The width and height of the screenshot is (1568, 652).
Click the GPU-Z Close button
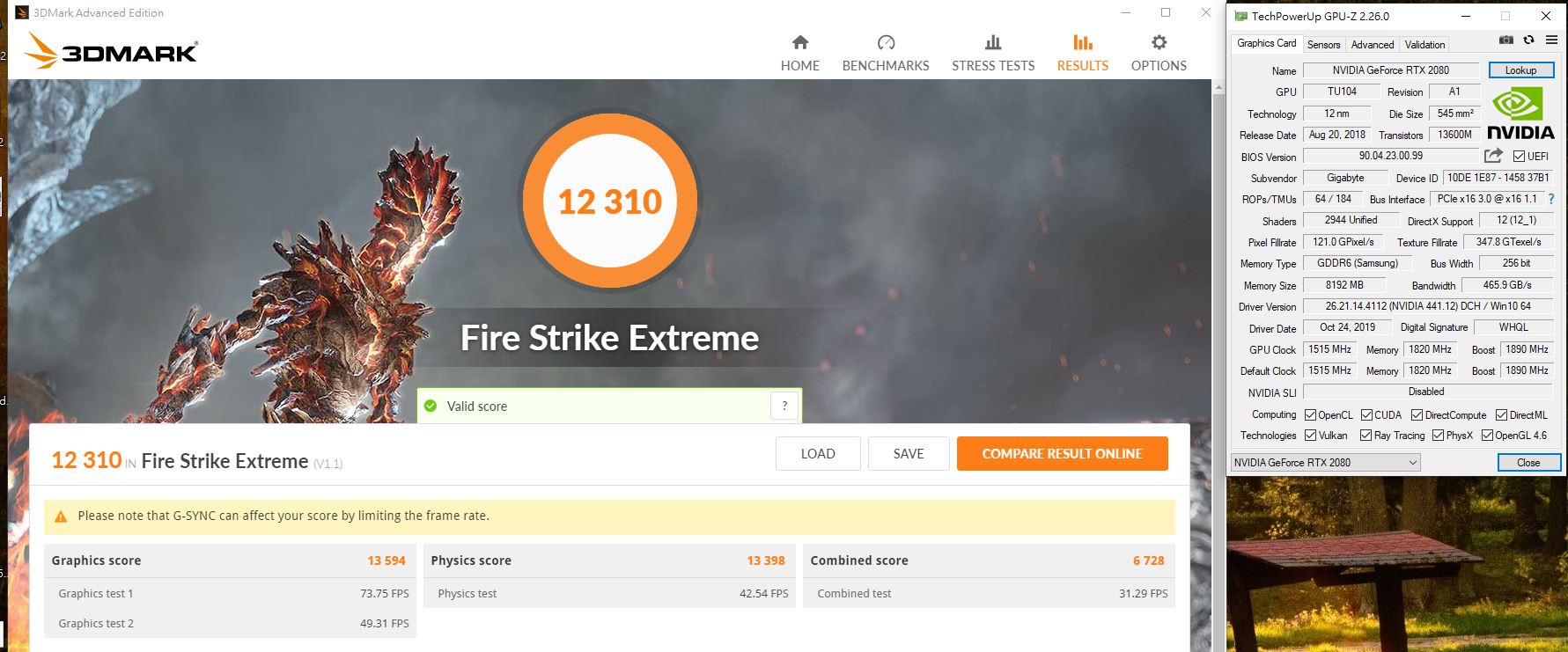pyautogui.click(x=1528, y=463)
